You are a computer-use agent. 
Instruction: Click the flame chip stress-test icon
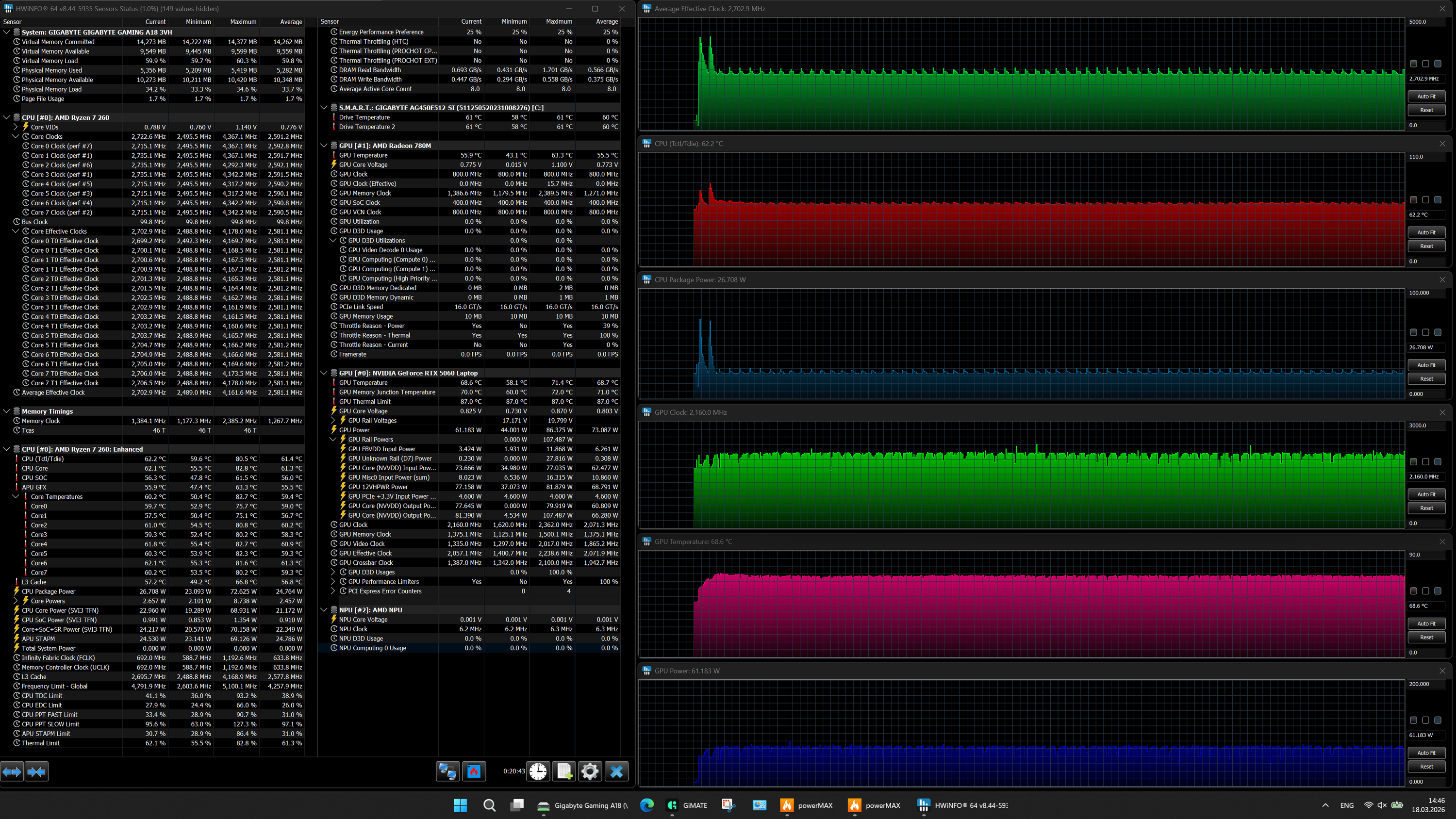pos(474,771)
